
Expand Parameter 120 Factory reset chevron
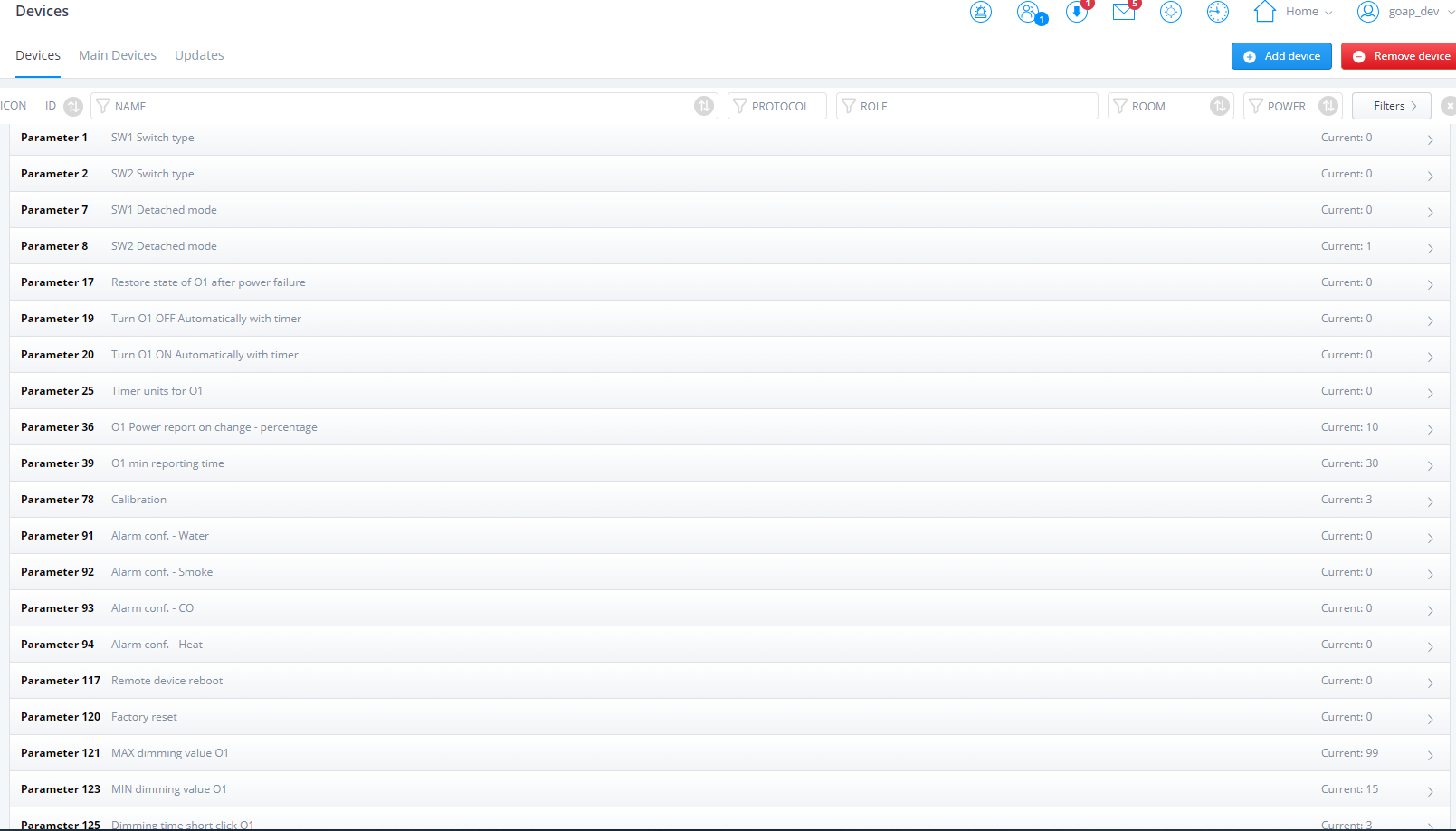pyautogui.click(x=1430, y=719)
